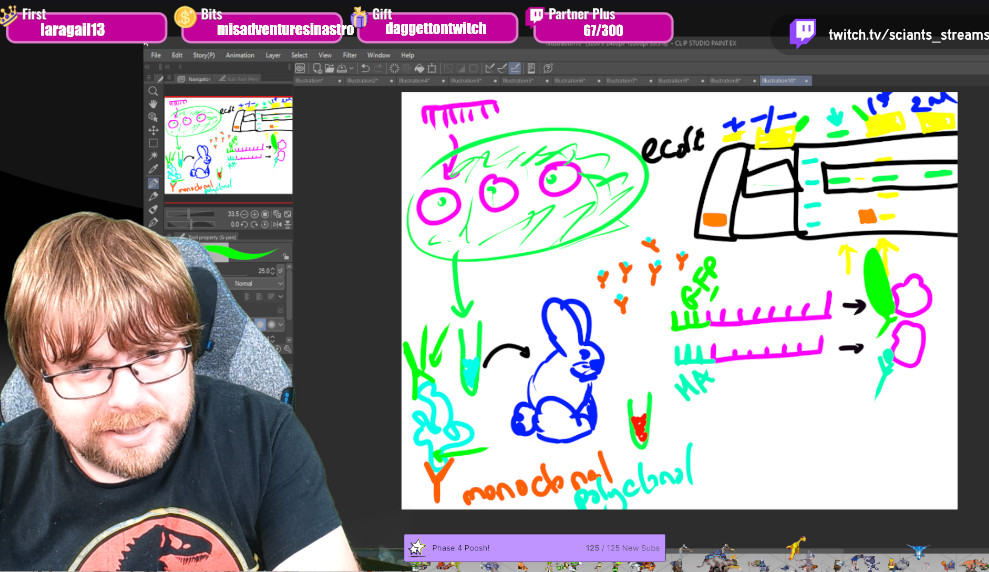Toggle Snap to Special Ruler
This screenshot has height=572, width=989.
(x=502, y=68)
